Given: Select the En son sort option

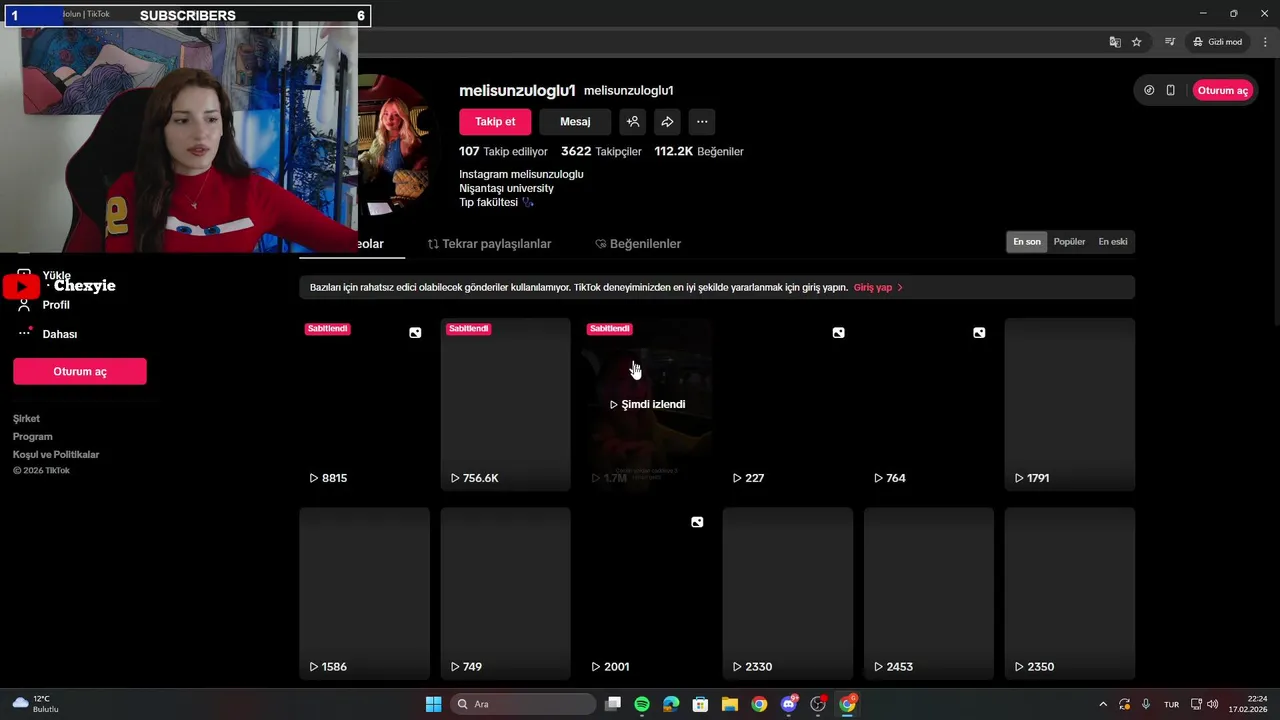Looking at the screenshot, I should pos(1027,242).
